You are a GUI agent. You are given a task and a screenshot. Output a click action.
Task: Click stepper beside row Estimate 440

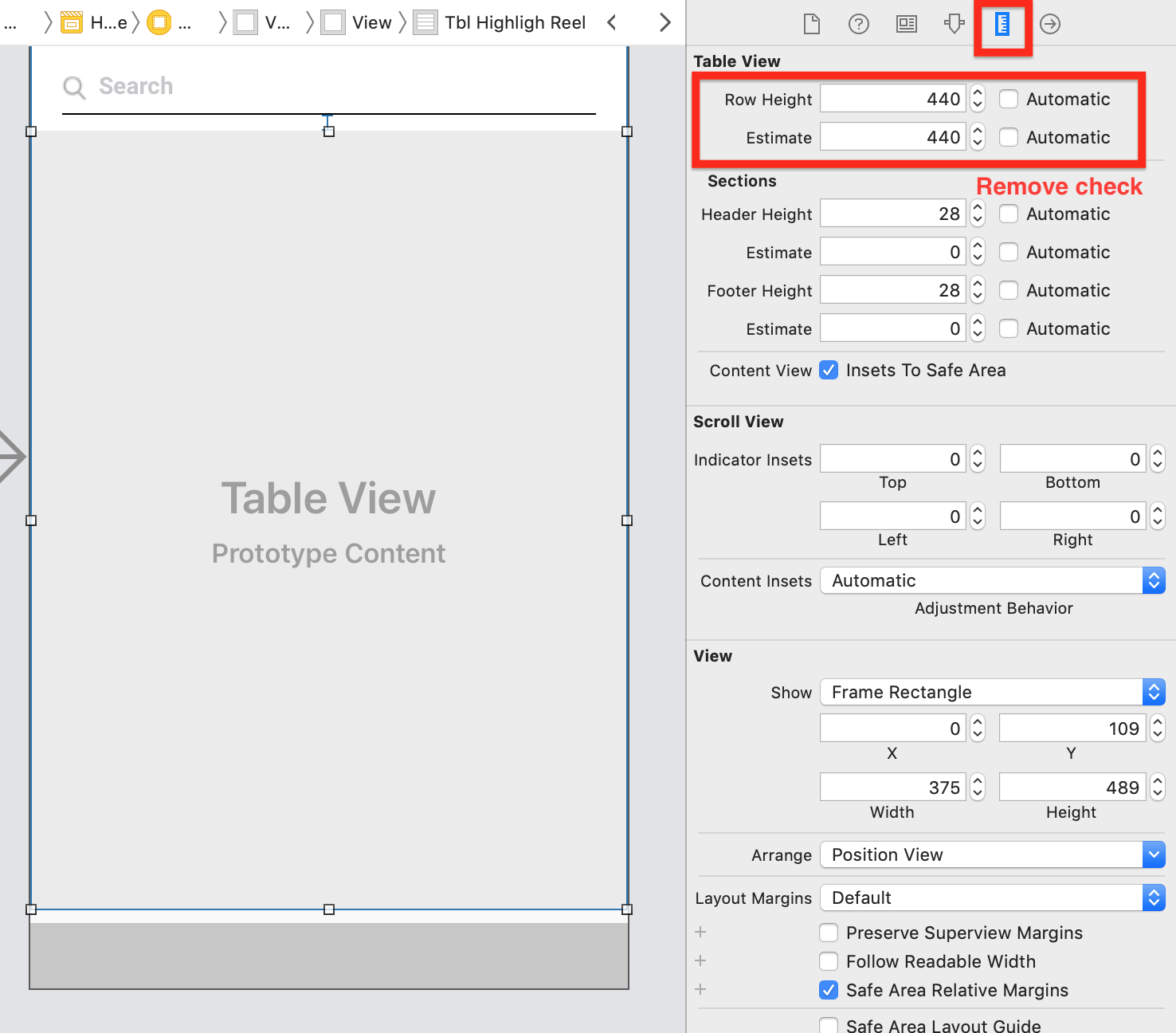coord(978,137)
